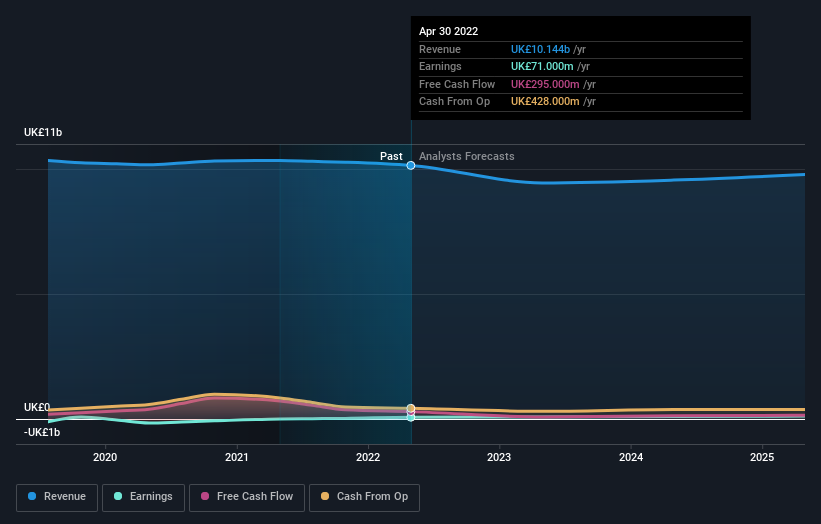Click the UK£295.000m free cash flow value

pos(545,84)
